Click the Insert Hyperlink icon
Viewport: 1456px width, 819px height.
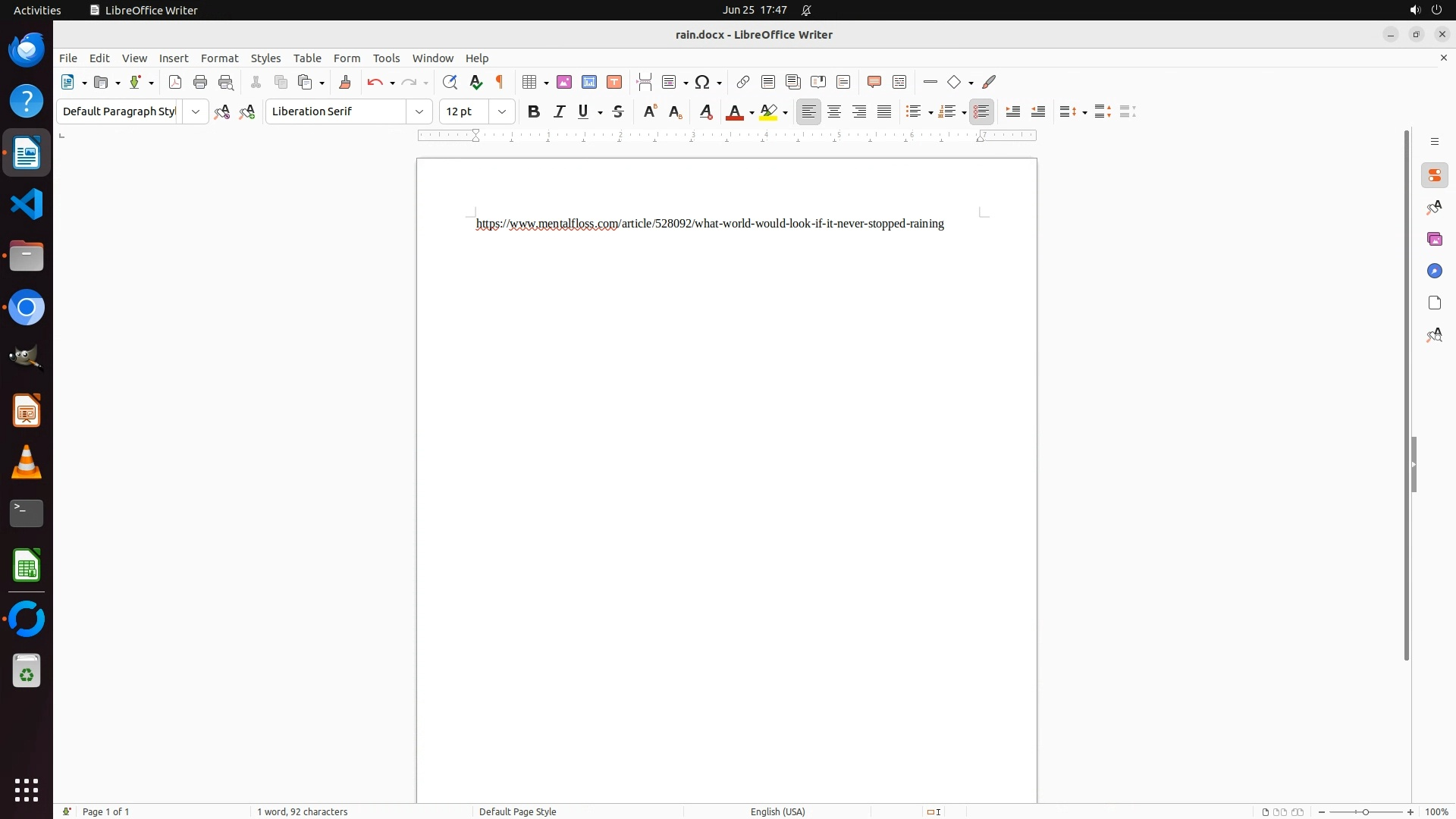[743, 83]
